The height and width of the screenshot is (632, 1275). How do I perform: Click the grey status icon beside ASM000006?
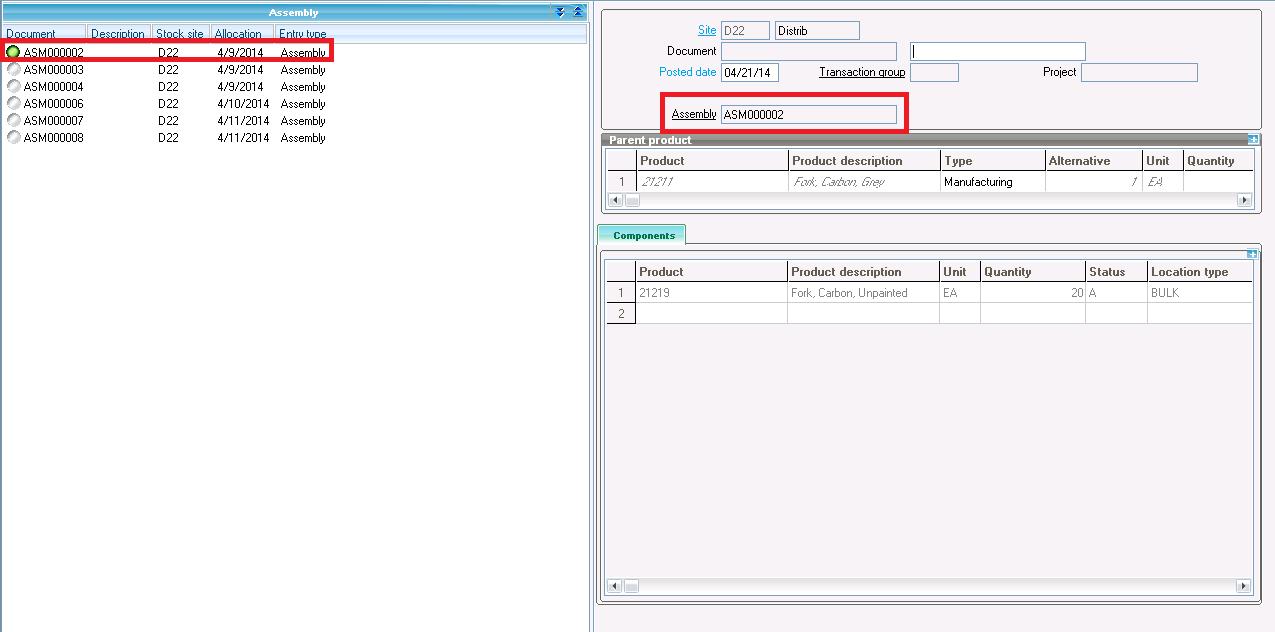(x=13, y=104)
